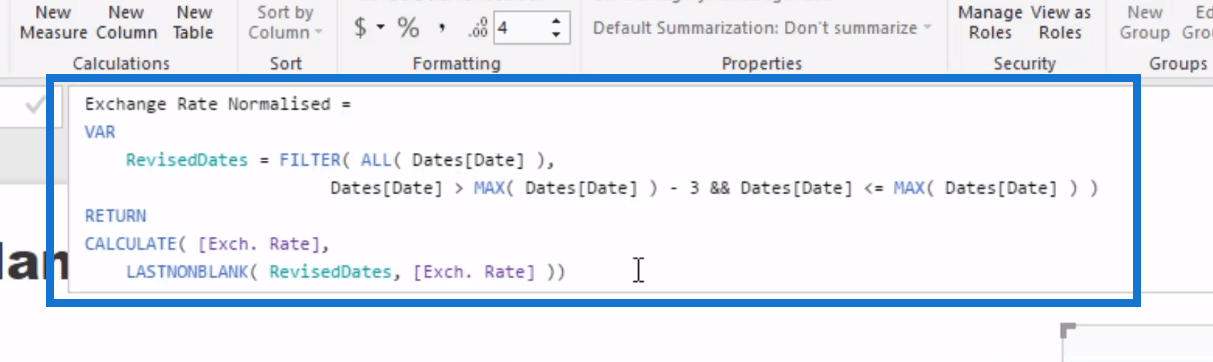Open Sort by Column dropdown
This screenshot has width=1213, height=362.
coord(285,22)
